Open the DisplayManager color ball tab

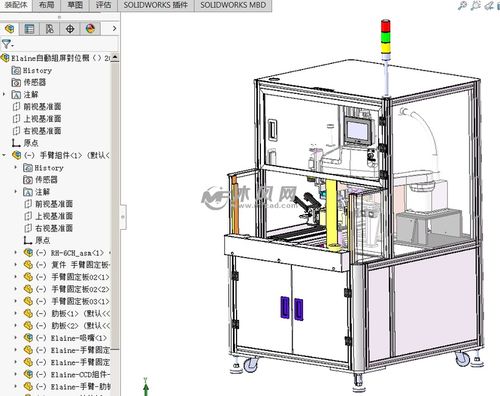point(90,29)
